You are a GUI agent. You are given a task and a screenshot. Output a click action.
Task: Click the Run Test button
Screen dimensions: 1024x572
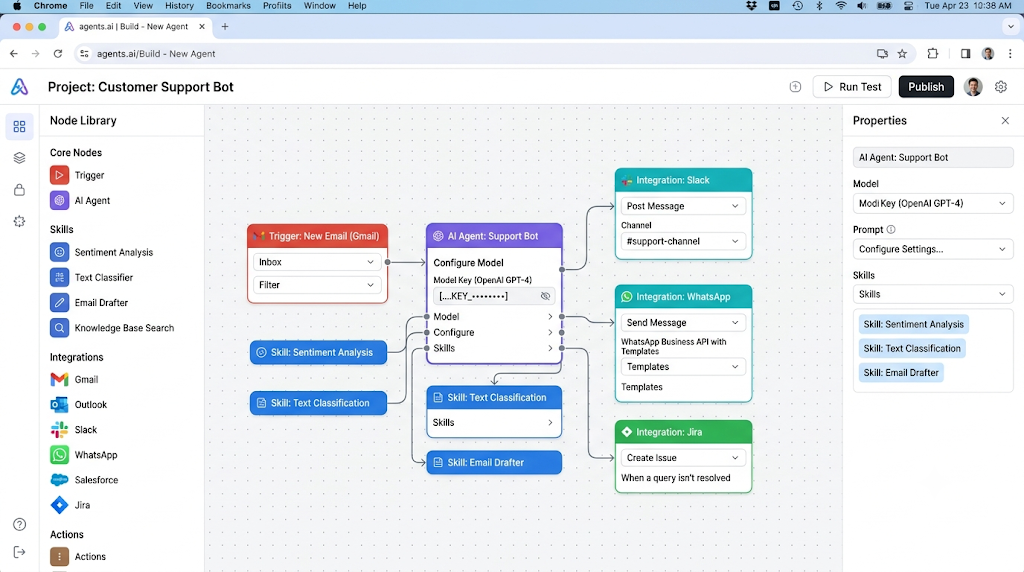[852, 87]
